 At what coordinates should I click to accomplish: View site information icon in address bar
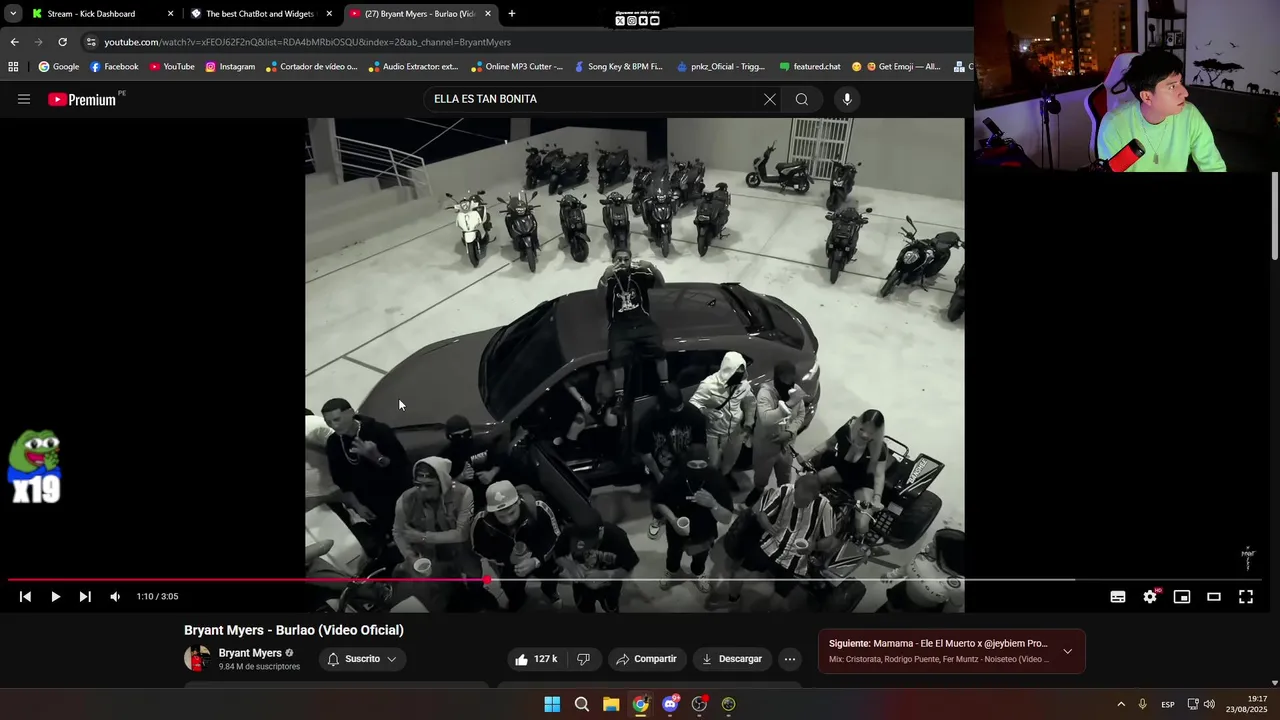pos(91,42)
